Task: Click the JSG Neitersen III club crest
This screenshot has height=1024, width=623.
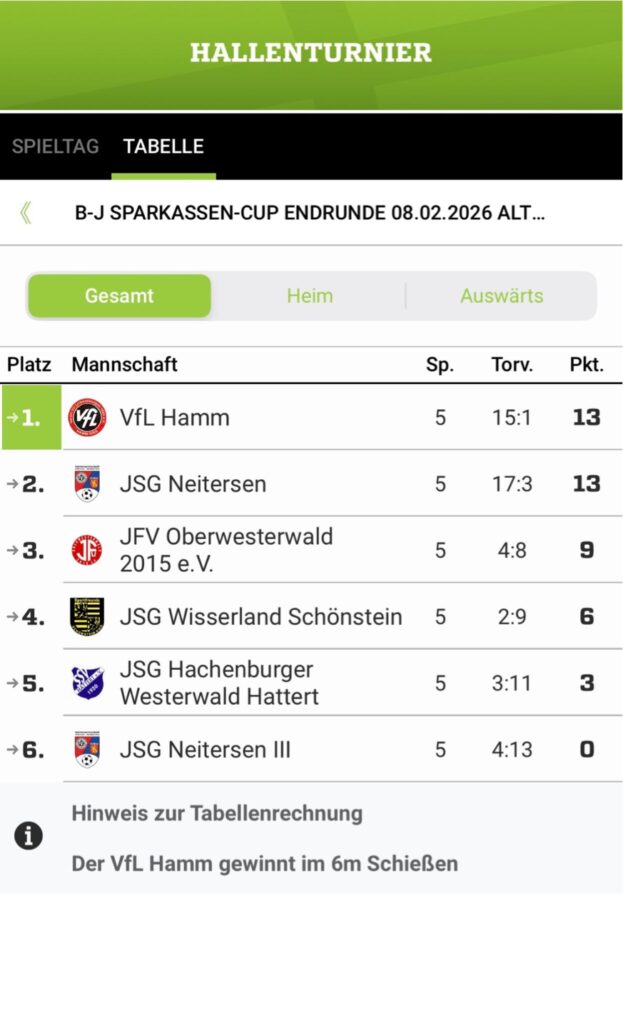Action: pos(87,749)
